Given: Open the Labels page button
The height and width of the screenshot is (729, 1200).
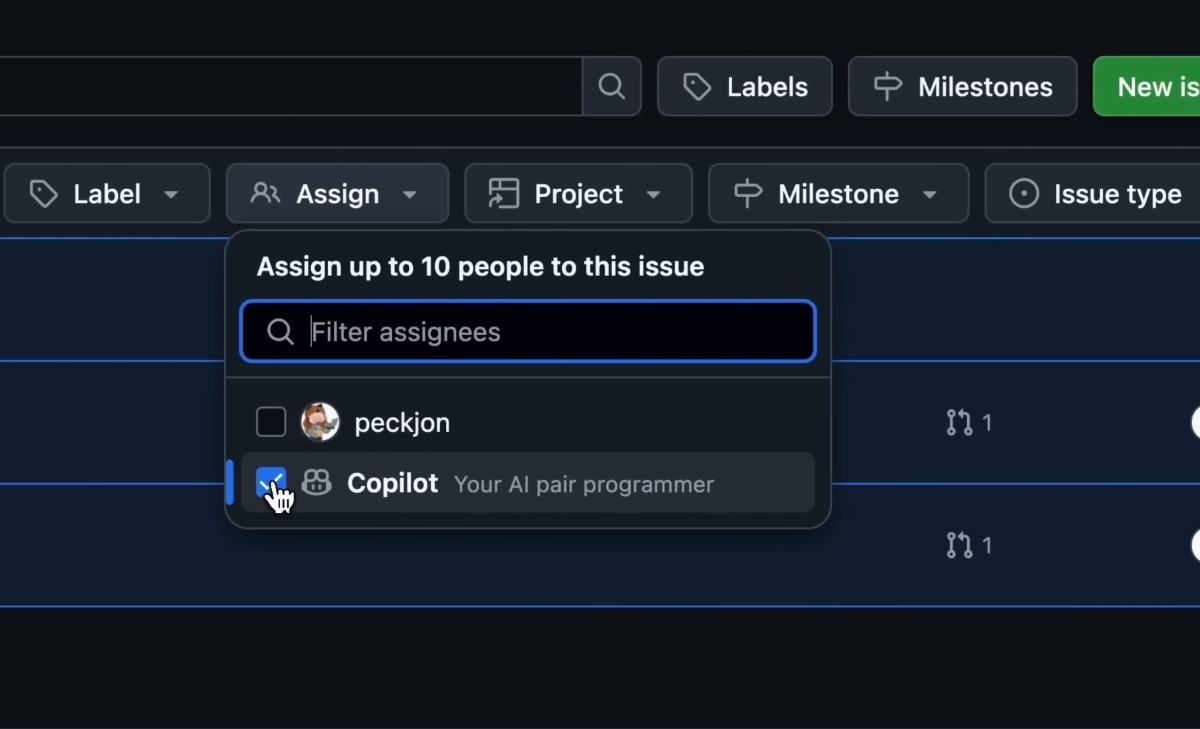Looking at the screenshot, I should point(745,87).
